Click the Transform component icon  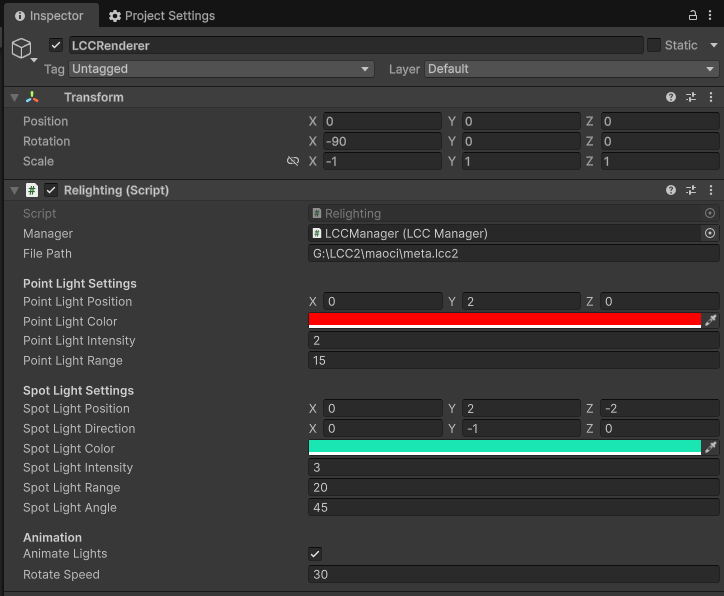coord(32,97)
